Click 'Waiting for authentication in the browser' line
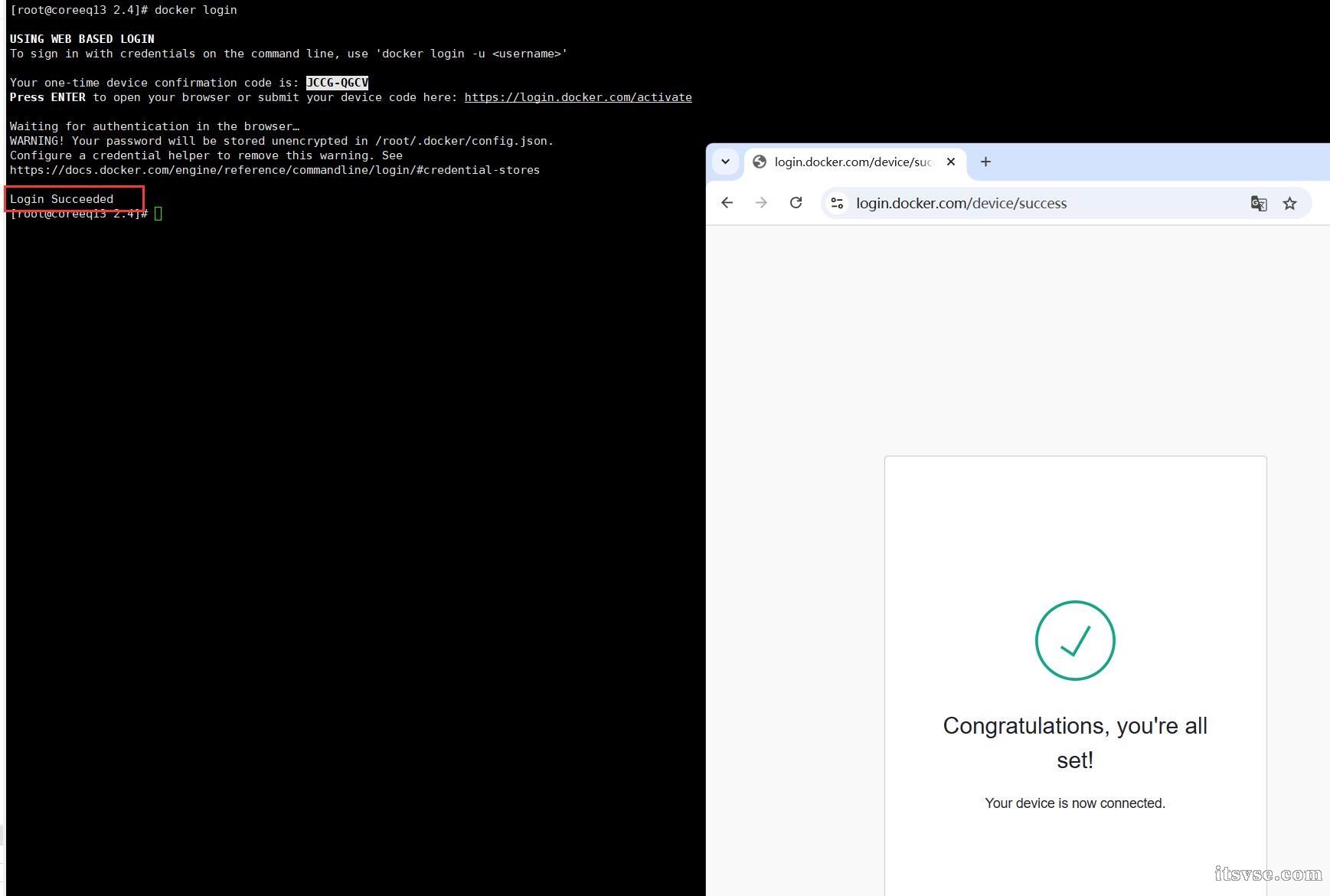Viewport: 1330px width, 896px height. (x=155, y=126)
